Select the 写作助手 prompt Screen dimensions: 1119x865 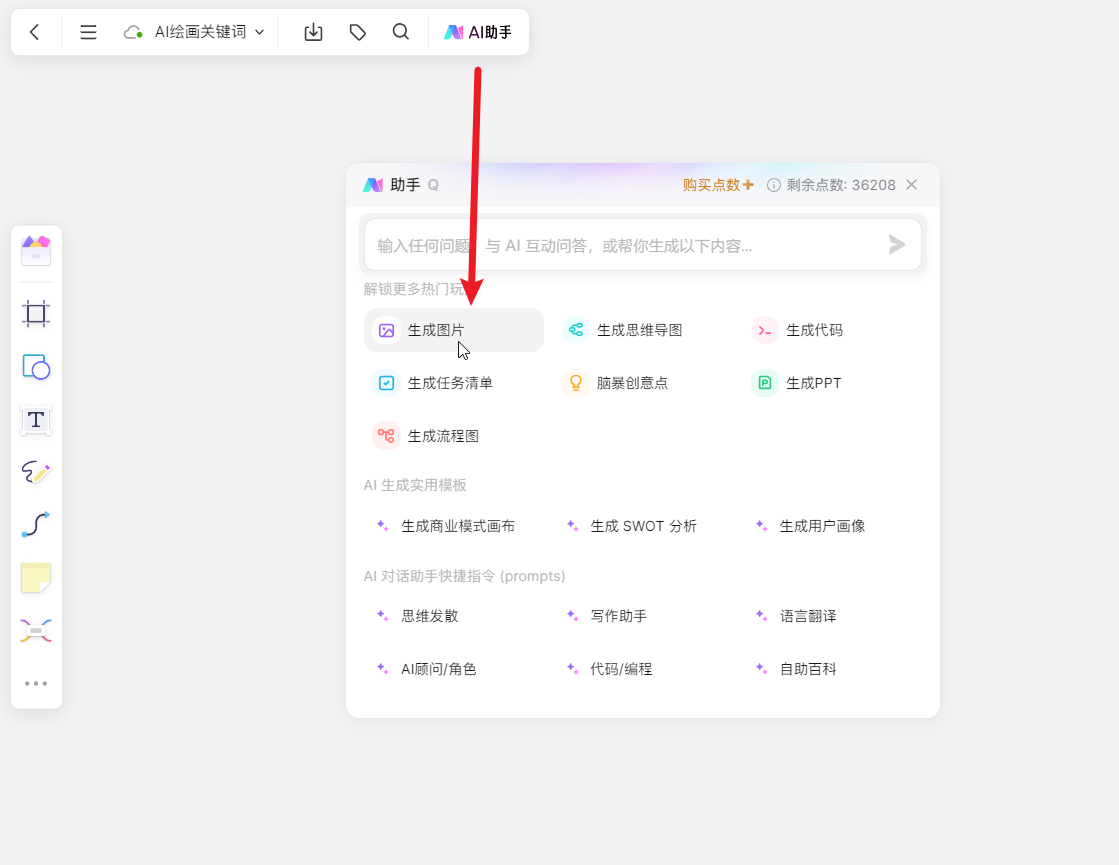(606, 616)
